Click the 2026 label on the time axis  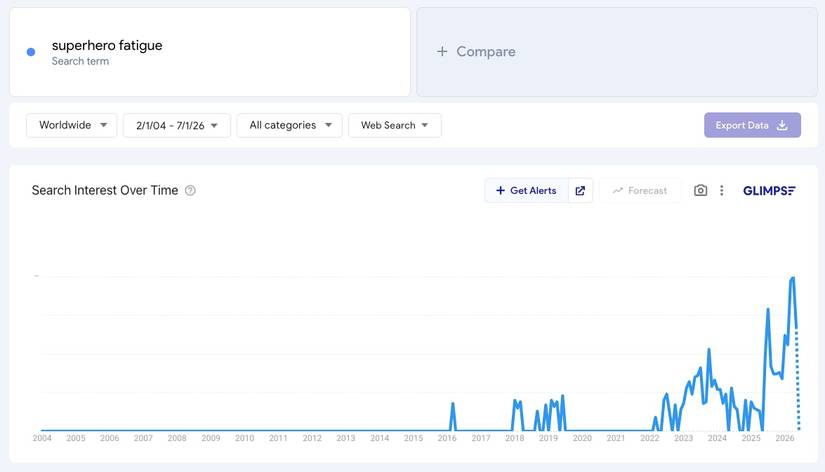tap(784, 438)
